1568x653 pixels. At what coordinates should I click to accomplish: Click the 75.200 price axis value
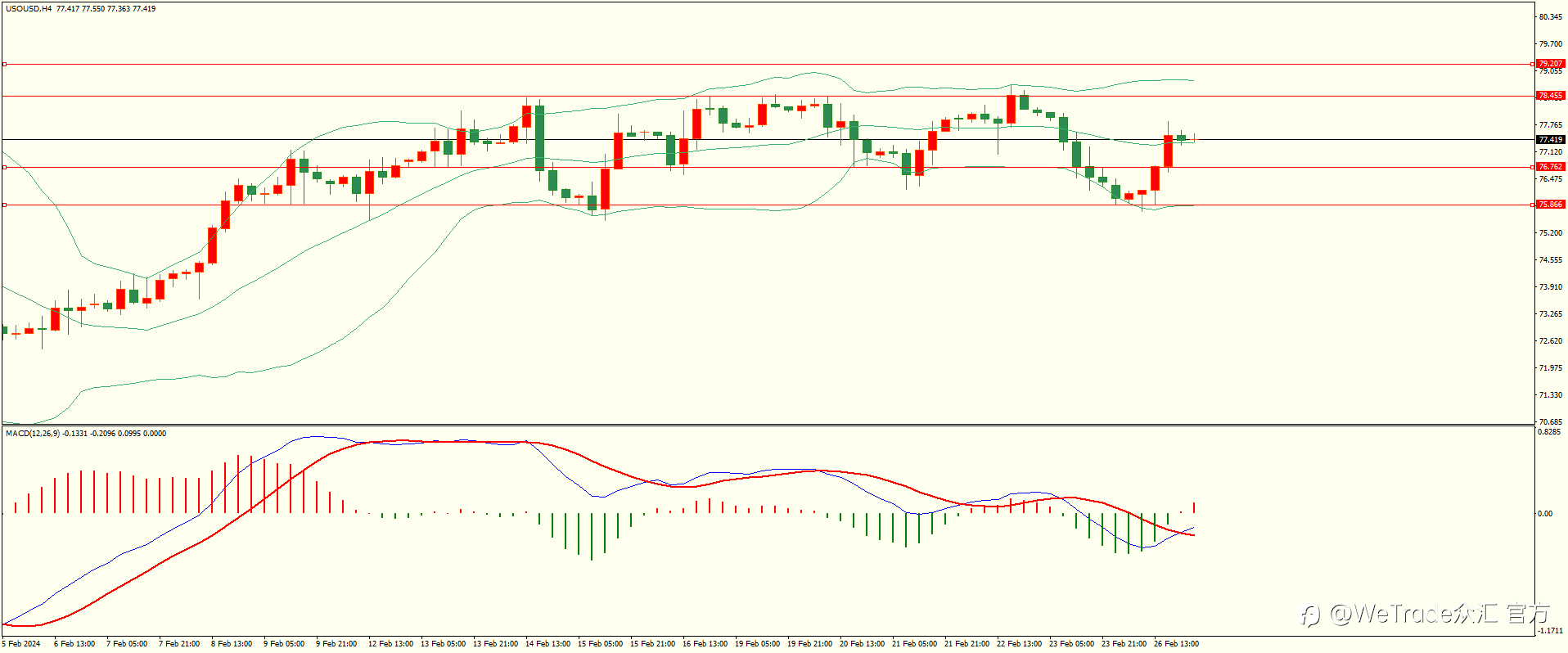coord(1550,233)
